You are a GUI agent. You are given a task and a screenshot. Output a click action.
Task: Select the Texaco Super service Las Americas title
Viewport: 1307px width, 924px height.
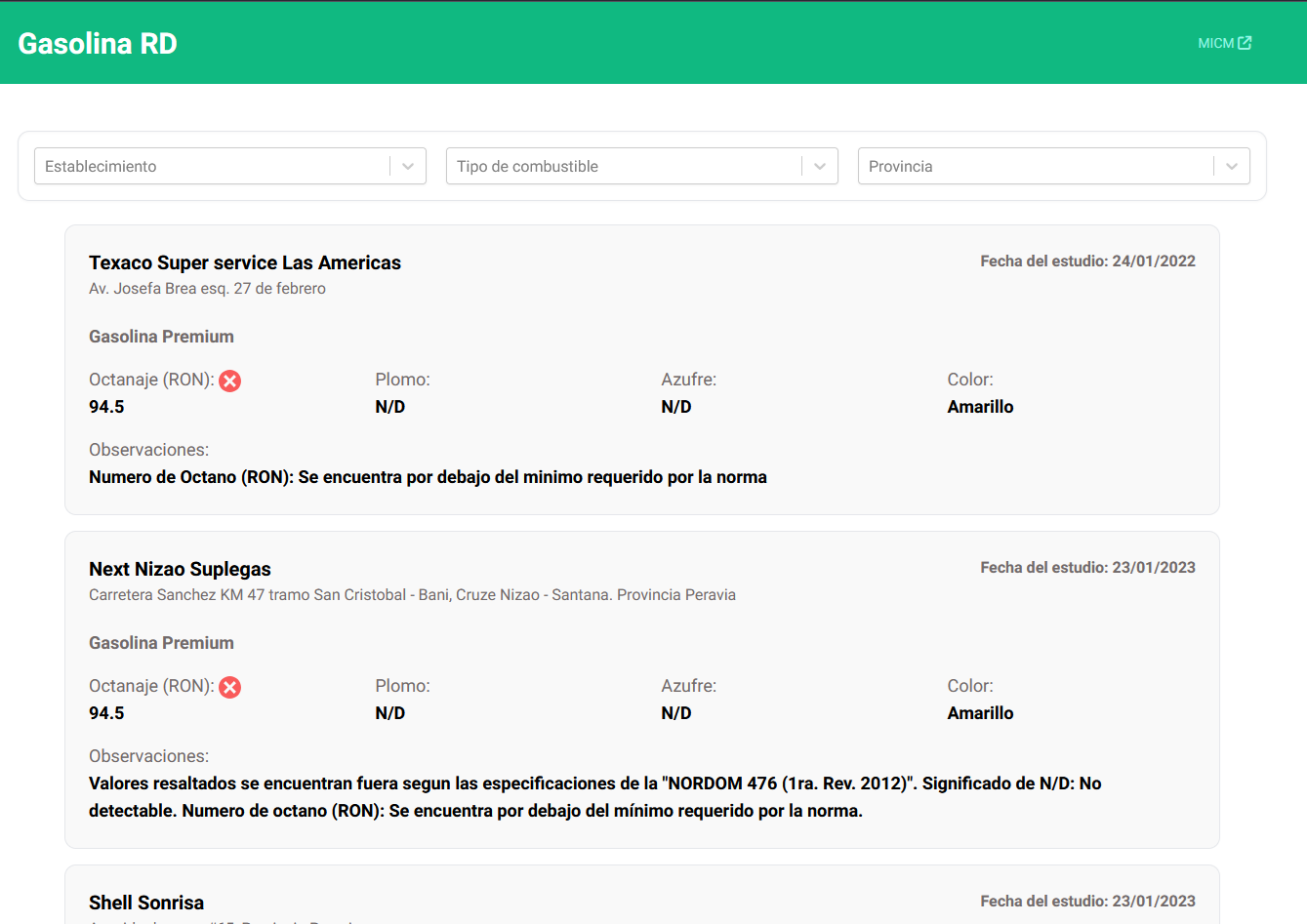[x=245, y=262]
